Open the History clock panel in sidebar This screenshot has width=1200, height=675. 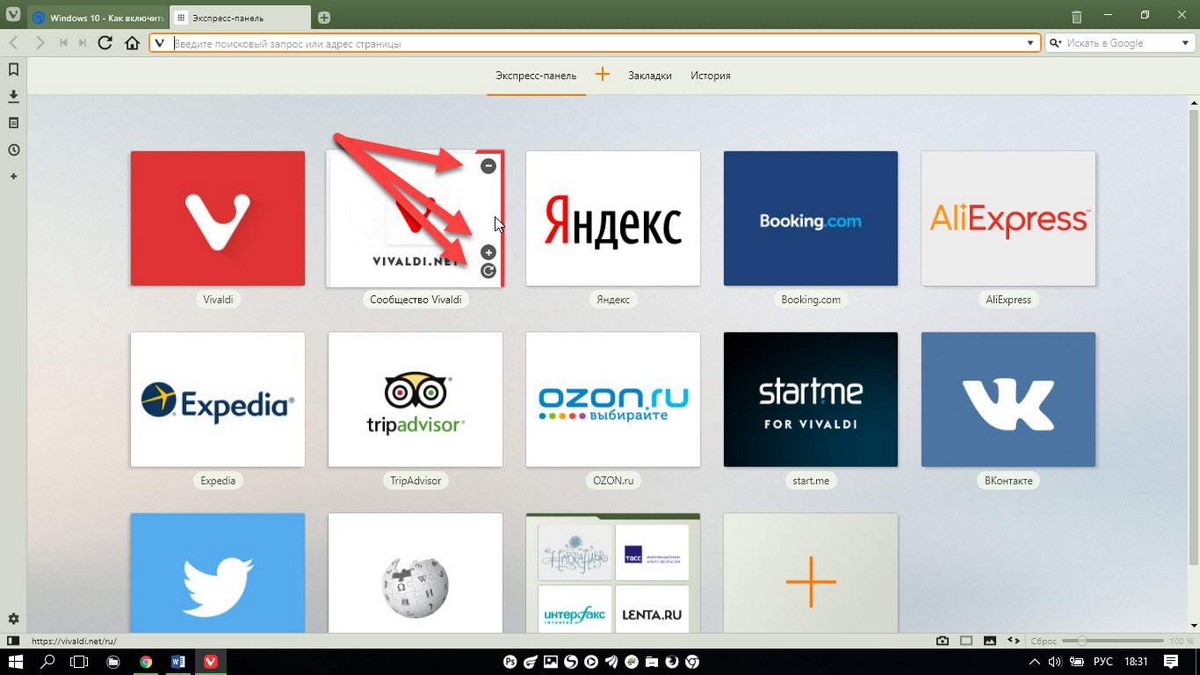click(13, 150)
